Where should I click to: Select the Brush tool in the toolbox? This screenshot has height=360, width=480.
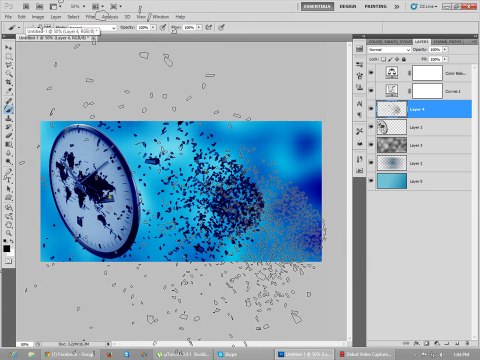point(8,109)
